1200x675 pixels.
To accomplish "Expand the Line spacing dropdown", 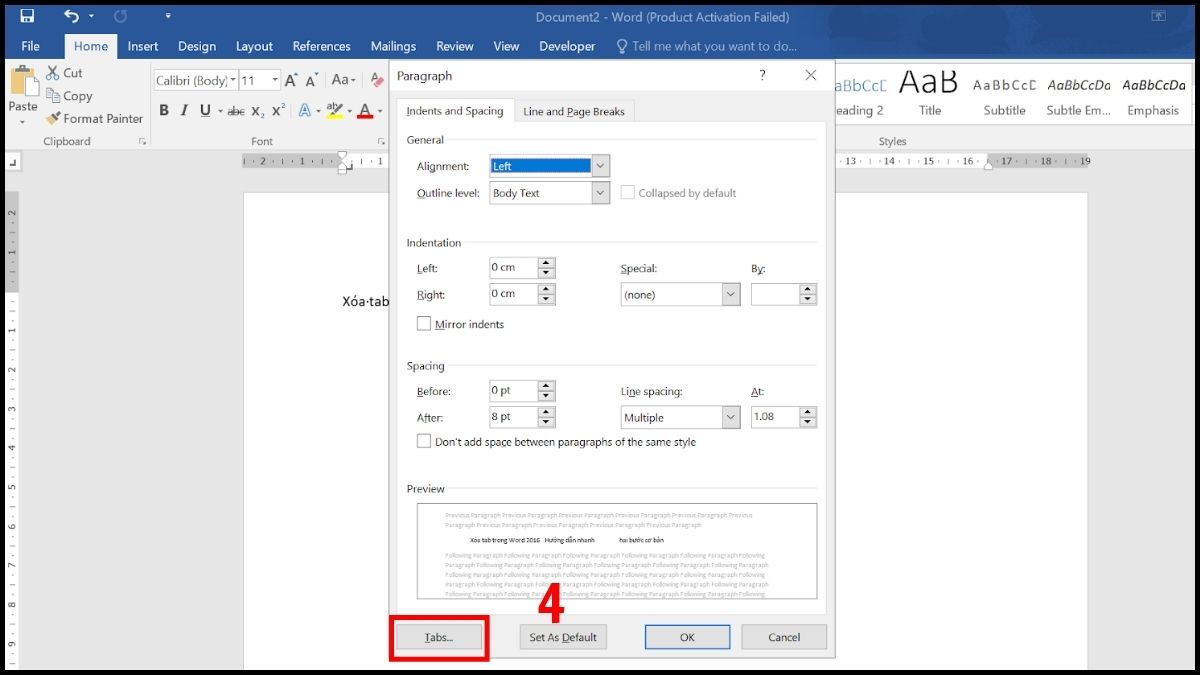I will pyautogui.click(x=729, y=417).
